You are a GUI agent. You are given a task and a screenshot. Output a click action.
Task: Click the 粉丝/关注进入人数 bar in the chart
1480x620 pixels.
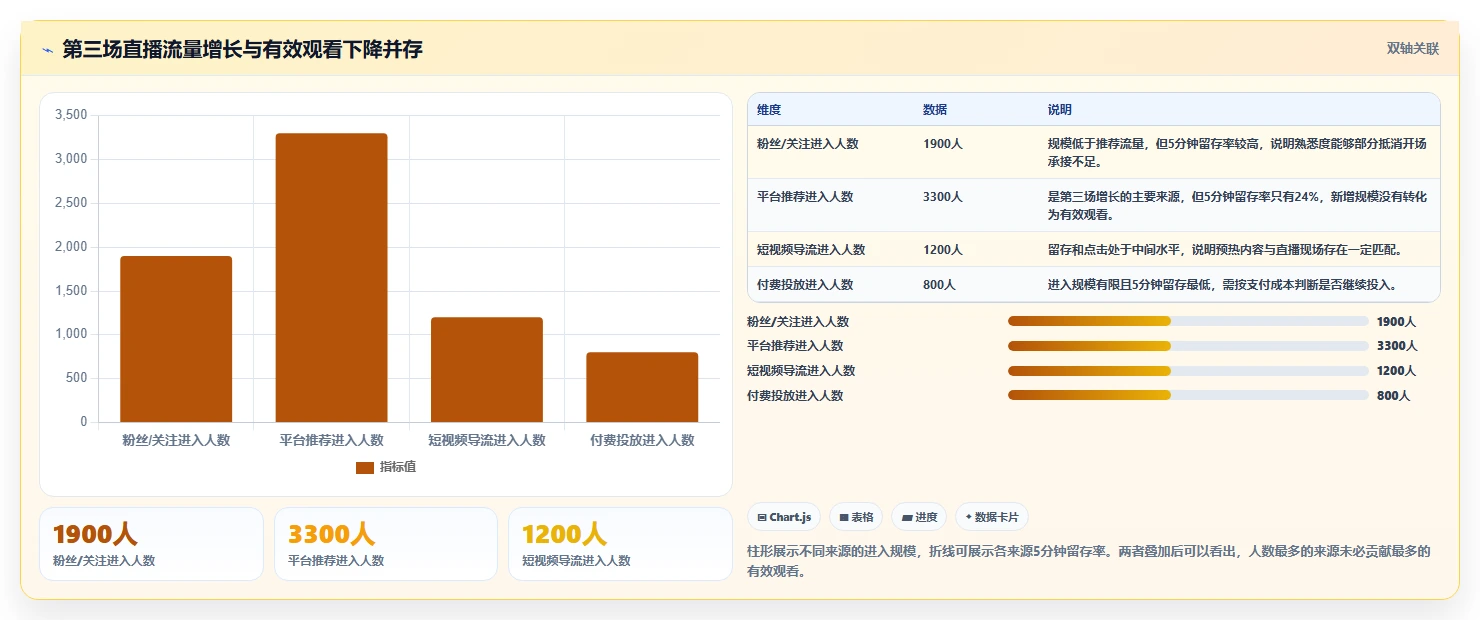(176, 339)
